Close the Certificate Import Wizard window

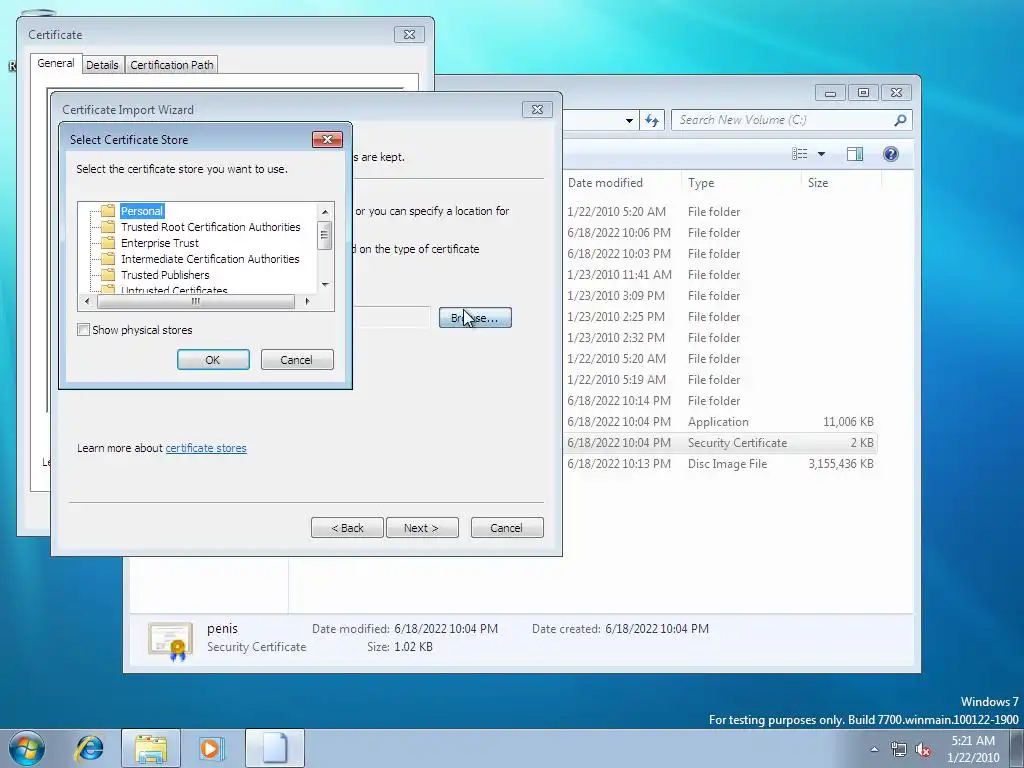pos(537,110)
